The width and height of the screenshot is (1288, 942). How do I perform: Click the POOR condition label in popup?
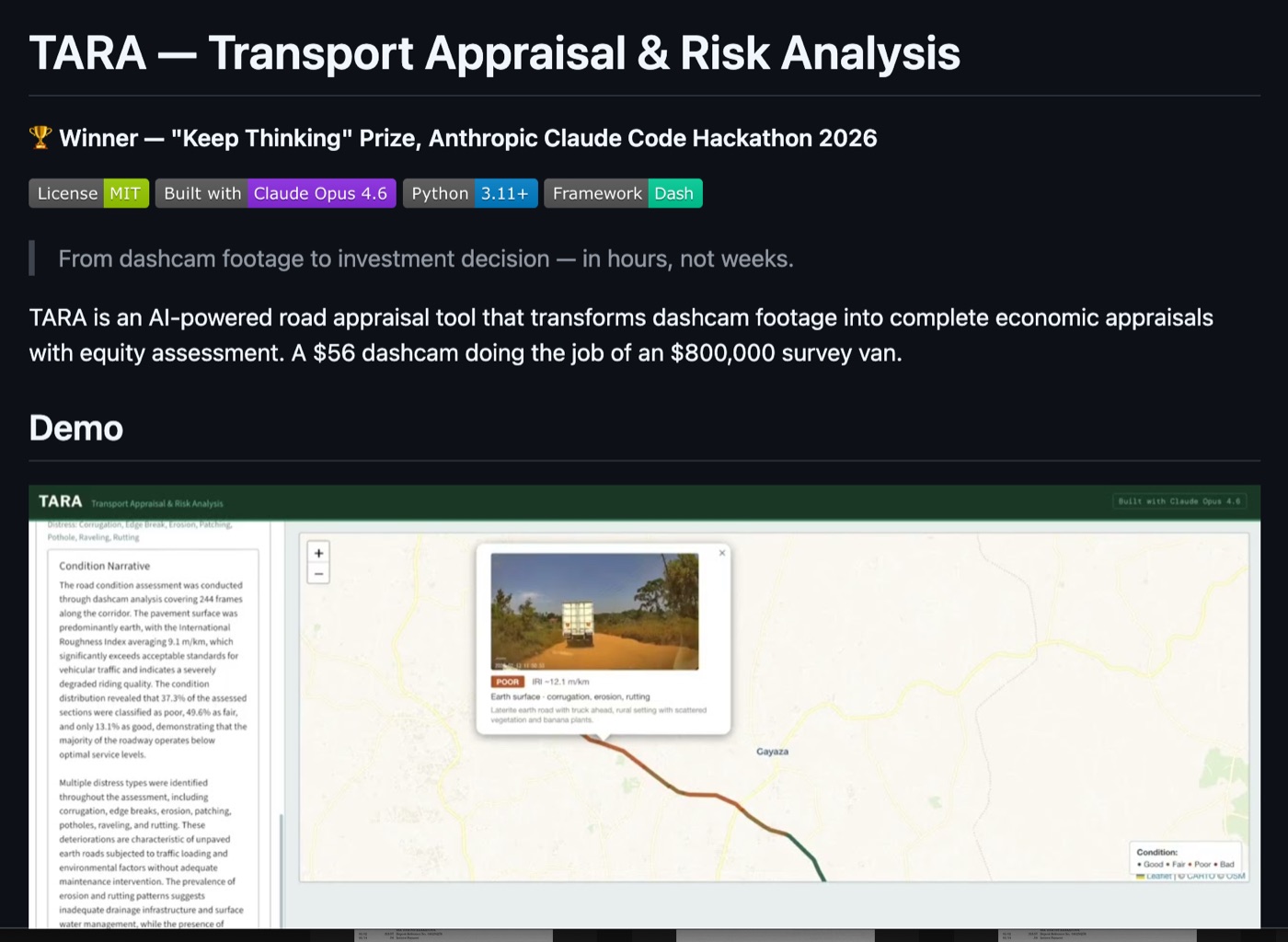(x=507, y=682)
